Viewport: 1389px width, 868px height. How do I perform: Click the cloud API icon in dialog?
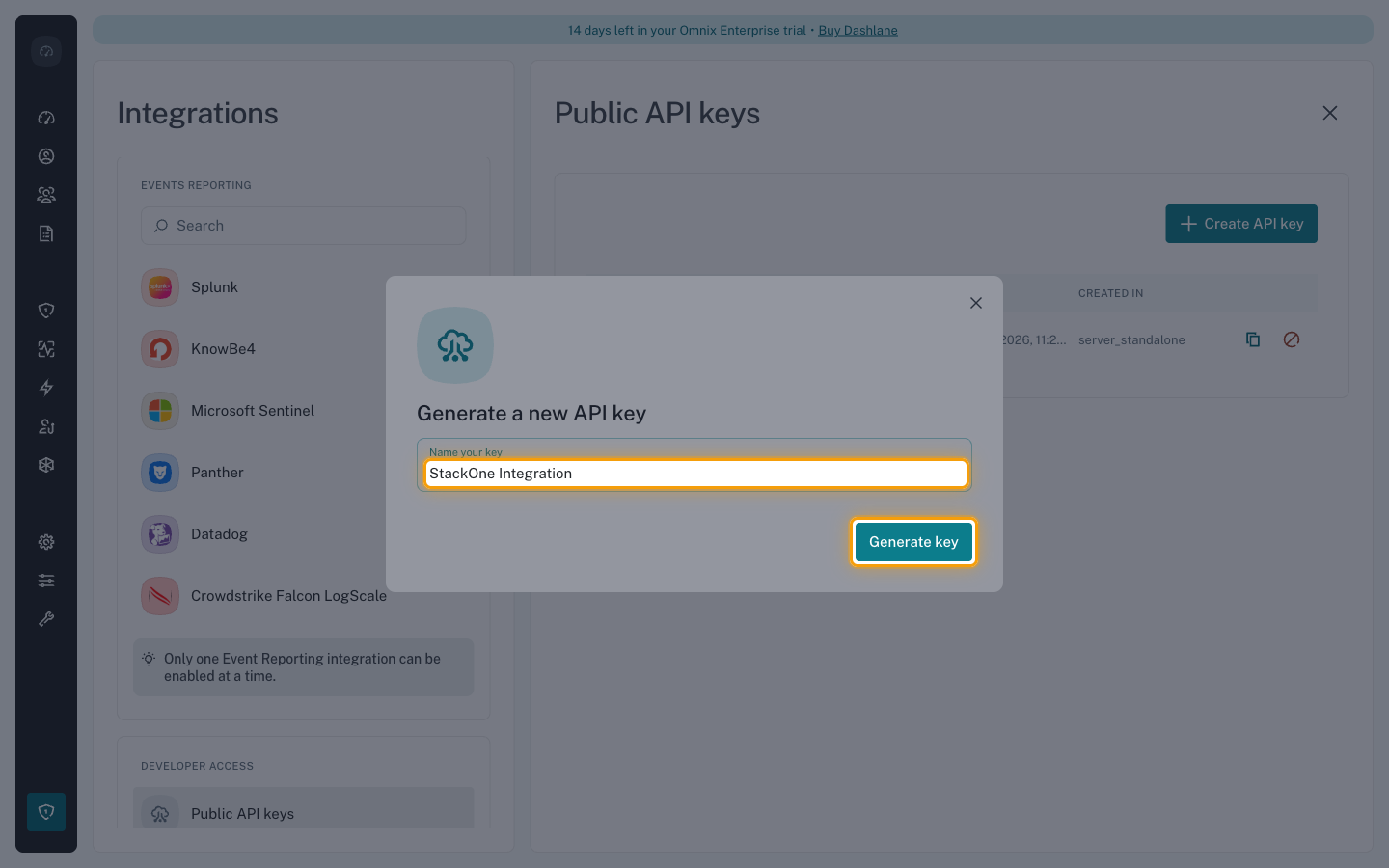455,345
